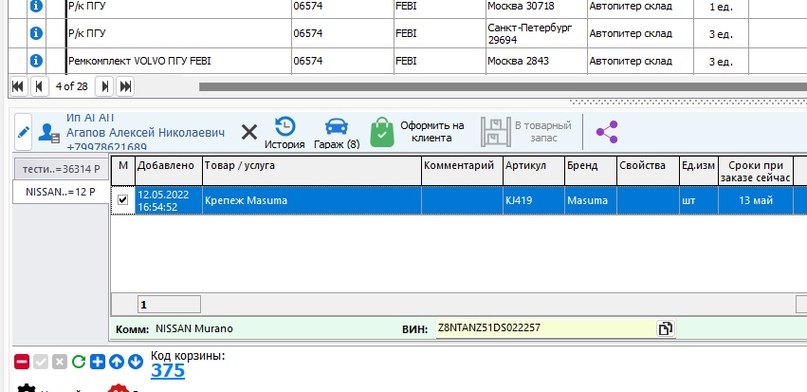Click row count 1 footer cell

coord(169,304)
